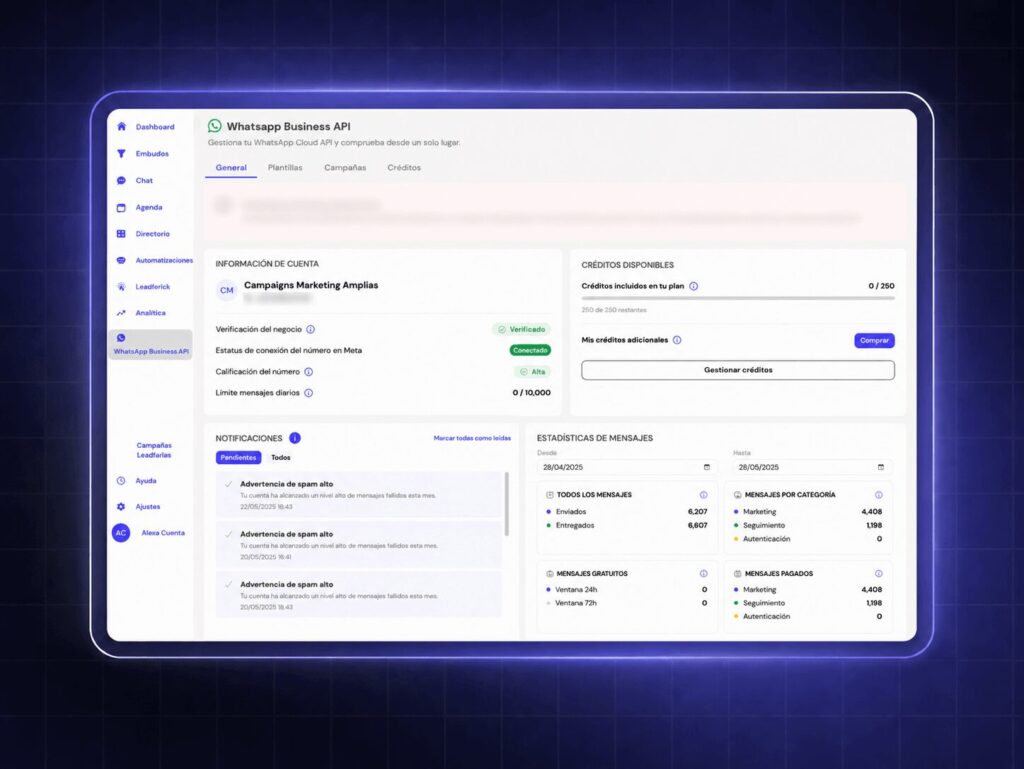Open the Créditos tab

[404, 168]
